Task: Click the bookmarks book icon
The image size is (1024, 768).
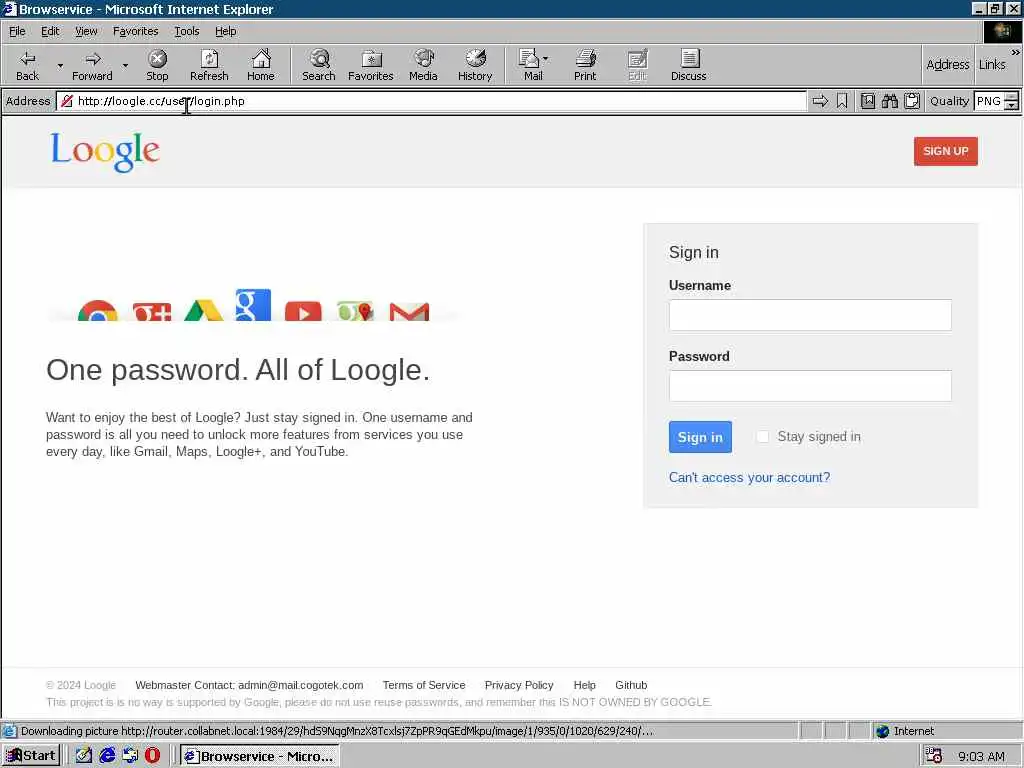Action: pos(867,101)
